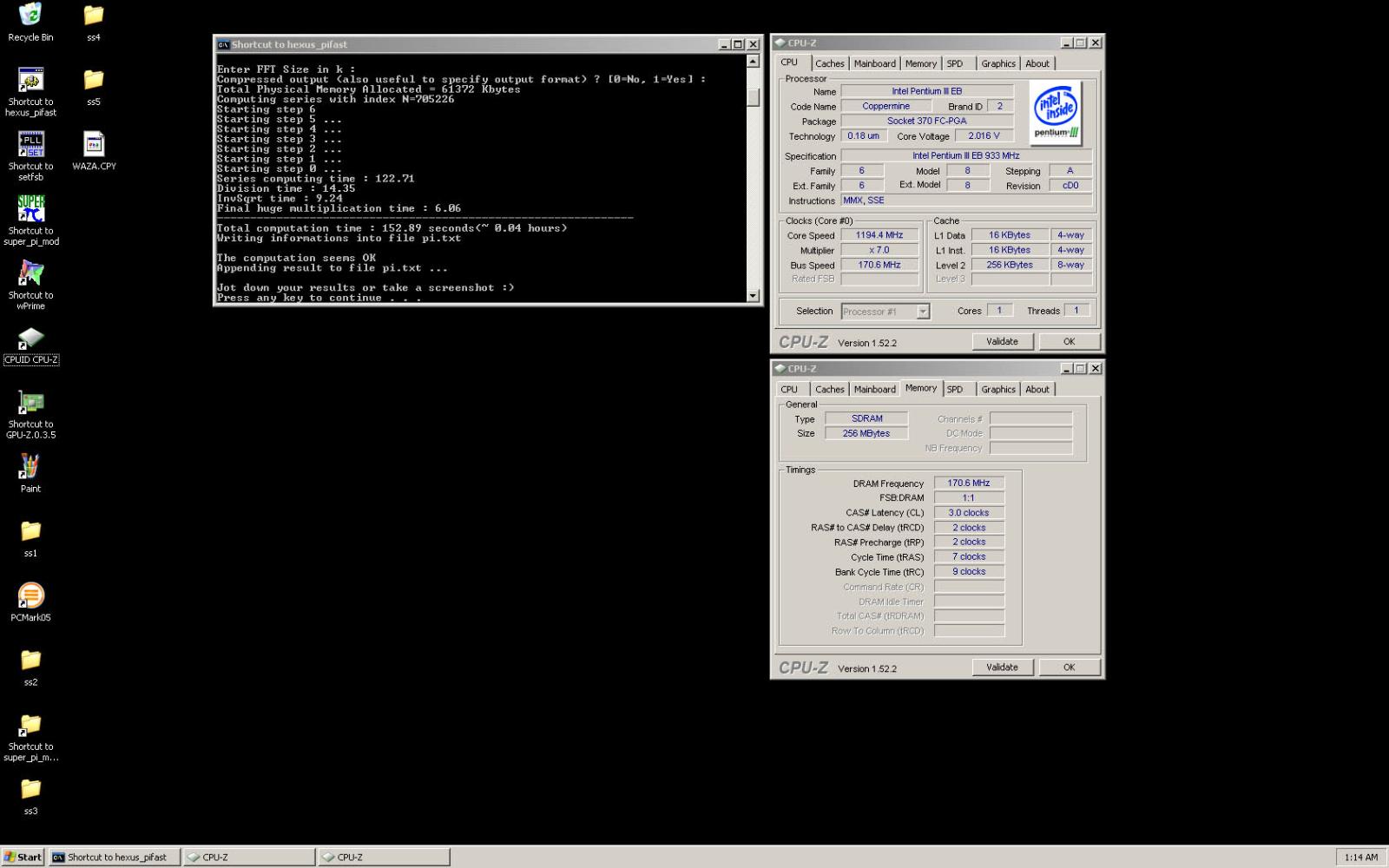Open the ss4 folder icon
1389x868 pixels.
93,22
